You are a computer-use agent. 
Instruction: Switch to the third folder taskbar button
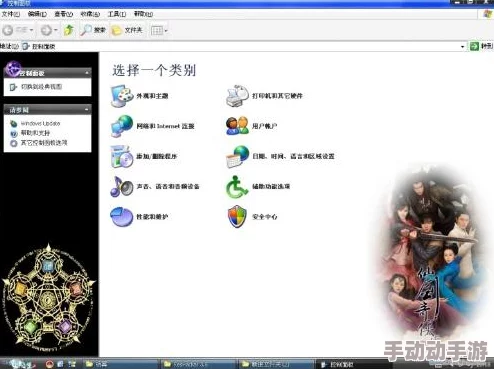click(277, 364)
